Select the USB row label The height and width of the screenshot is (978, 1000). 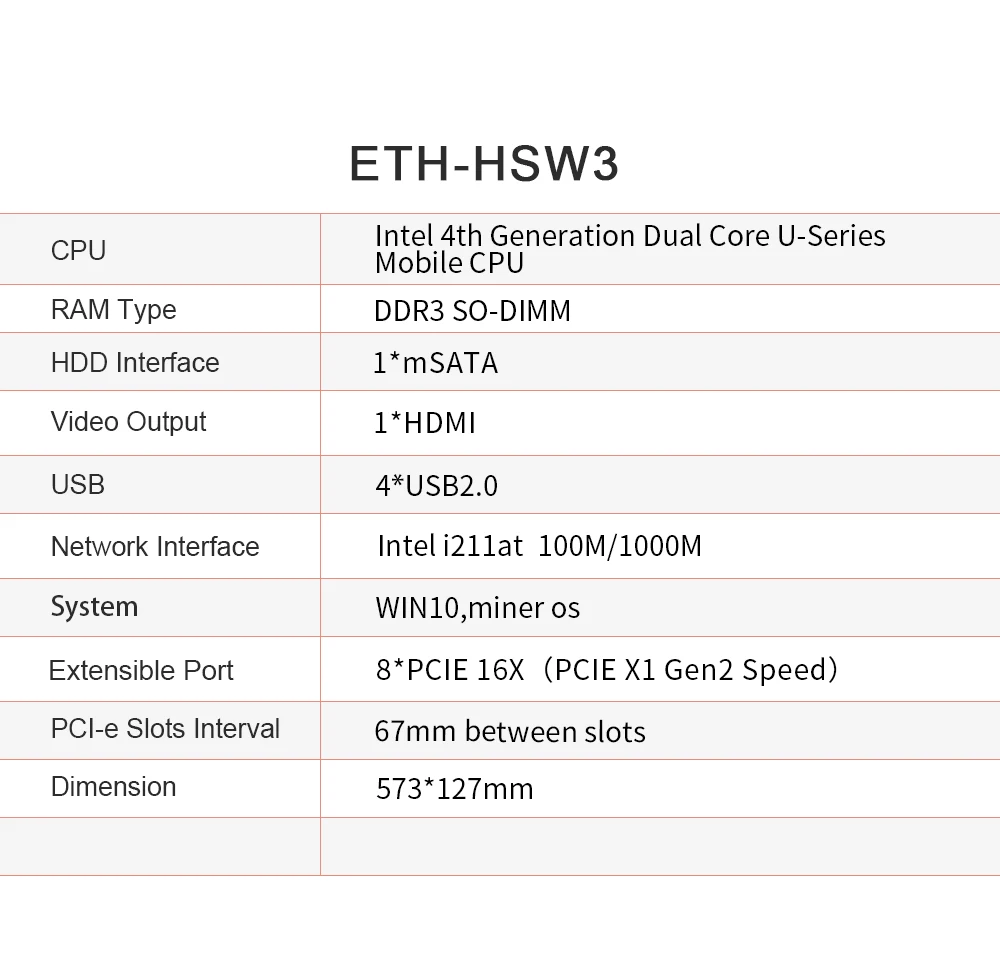coord(78,485)
